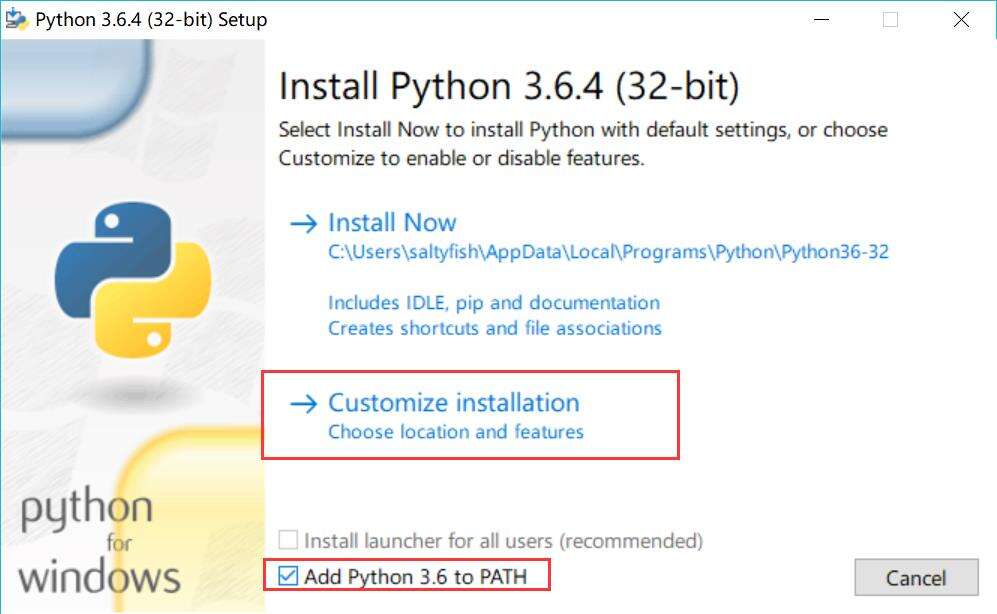
Task: Check Install launcher for all users checkbox
Action: click(x=288, y=540)
